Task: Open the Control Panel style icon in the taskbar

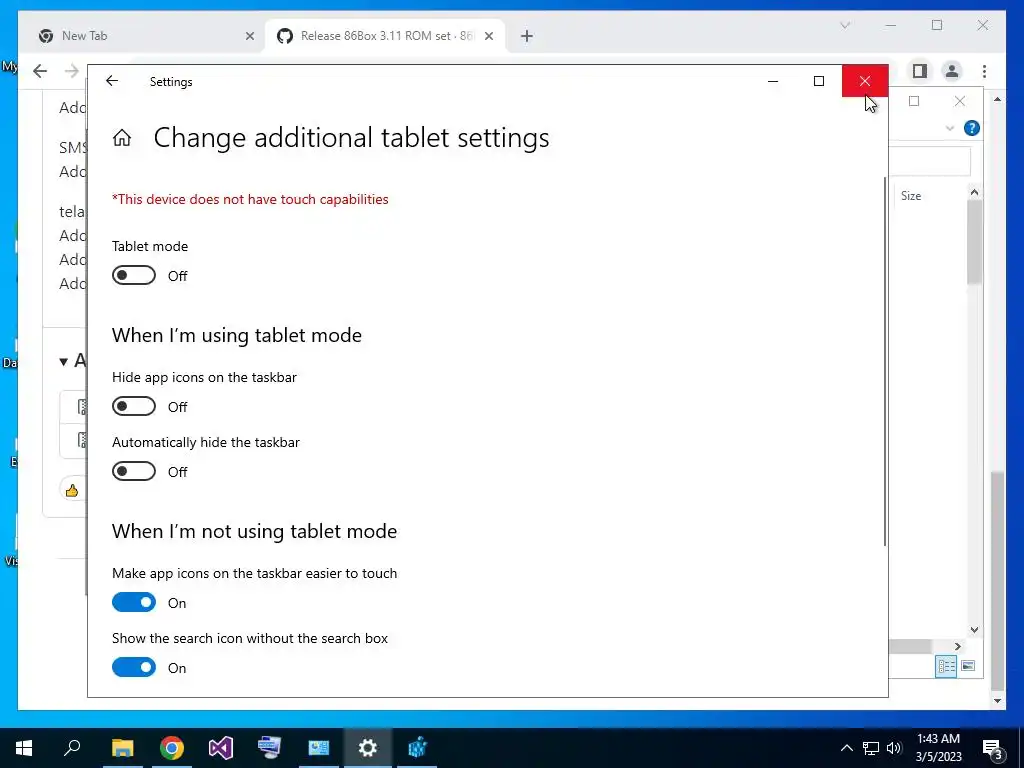Action: tap(319, 748)
